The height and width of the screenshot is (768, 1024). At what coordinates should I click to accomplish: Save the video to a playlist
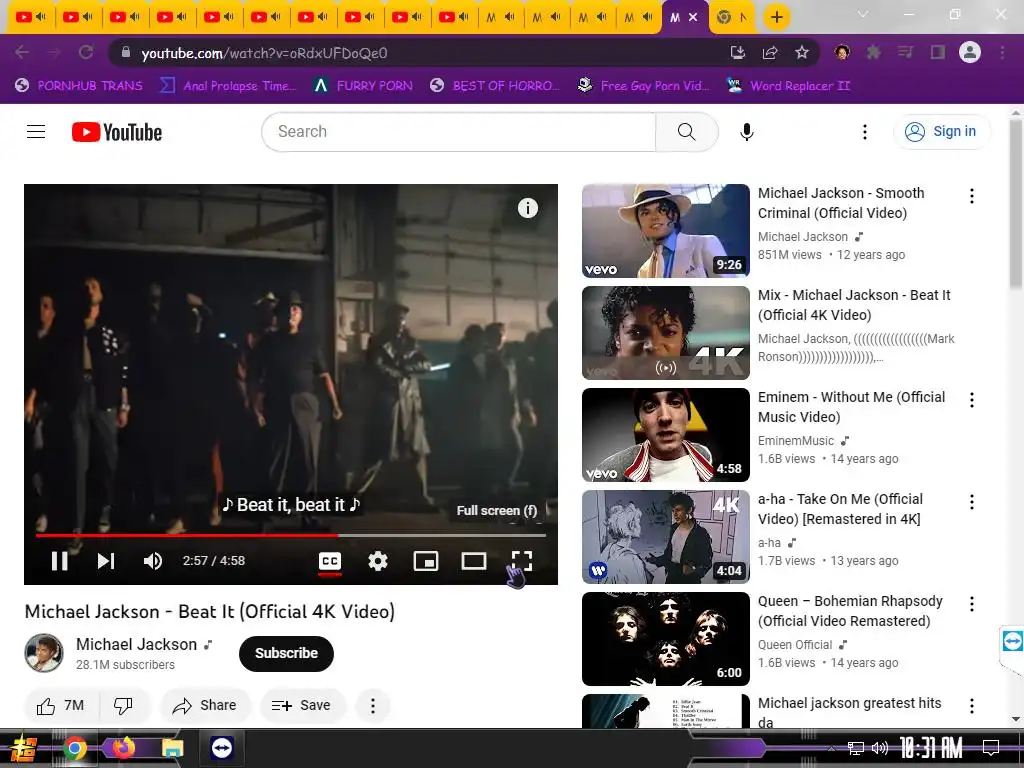tap(302, 705)
